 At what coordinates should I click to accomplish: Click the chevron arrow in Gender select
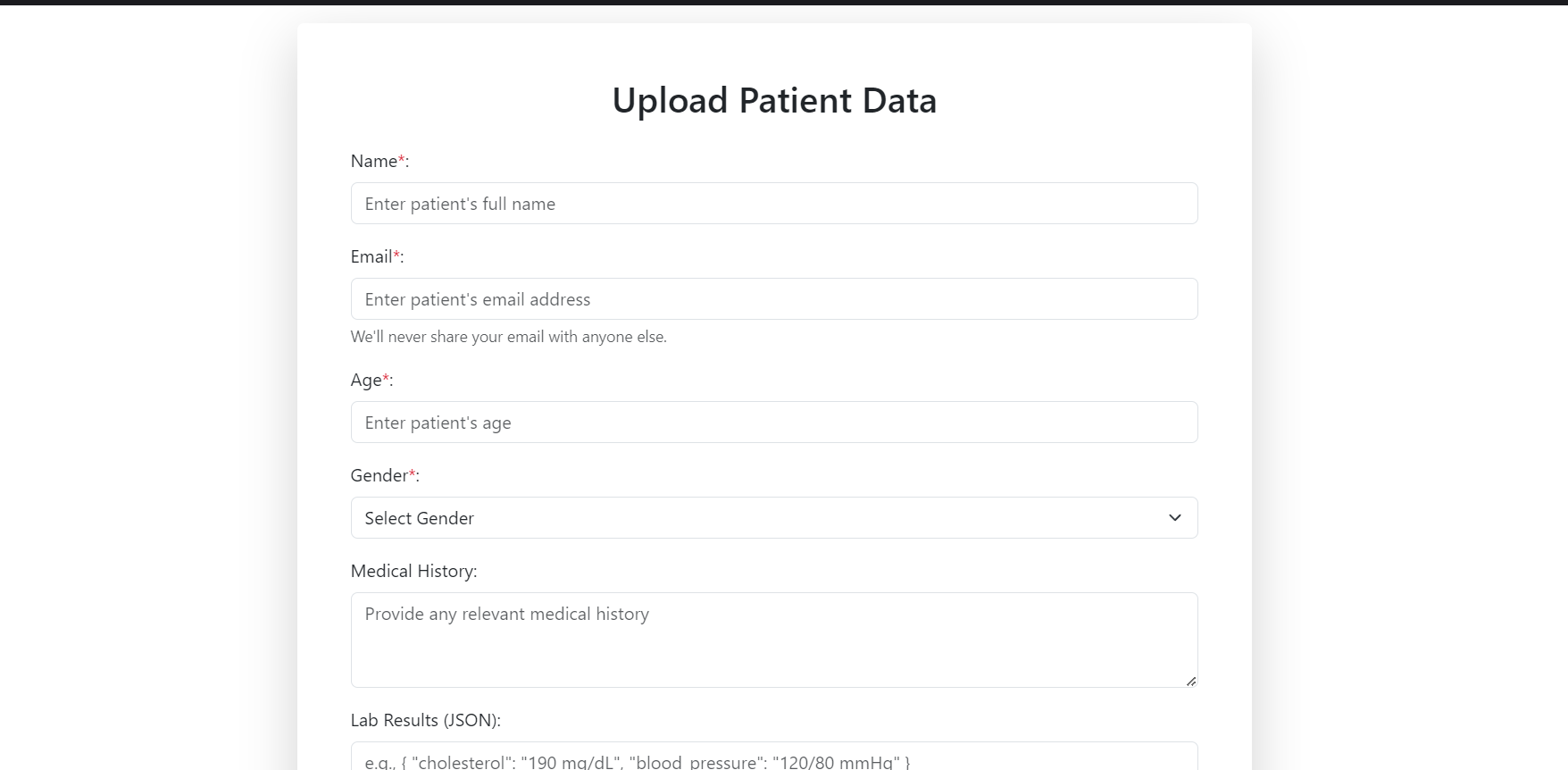[x=1175, y=518]
